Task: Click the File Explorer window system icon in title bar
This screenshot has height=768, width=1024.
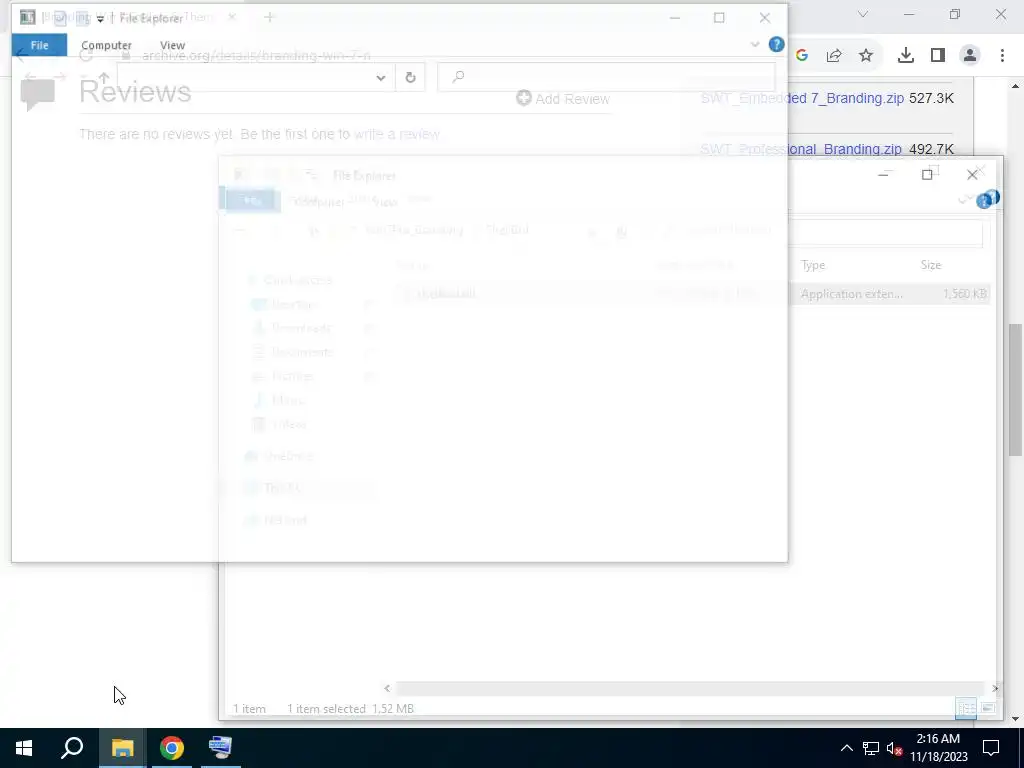Action: 27,18
